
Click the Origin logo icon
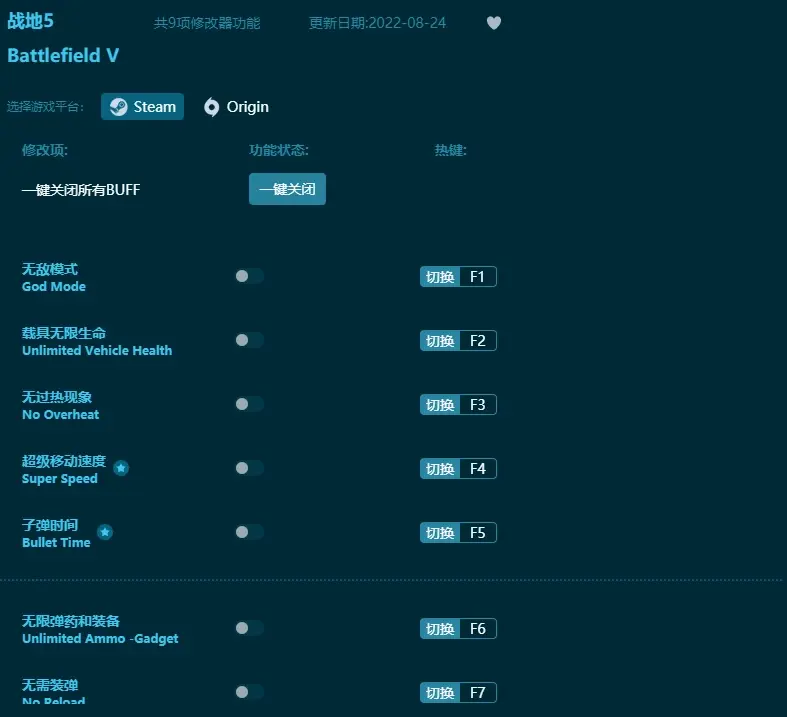(212, 107)
